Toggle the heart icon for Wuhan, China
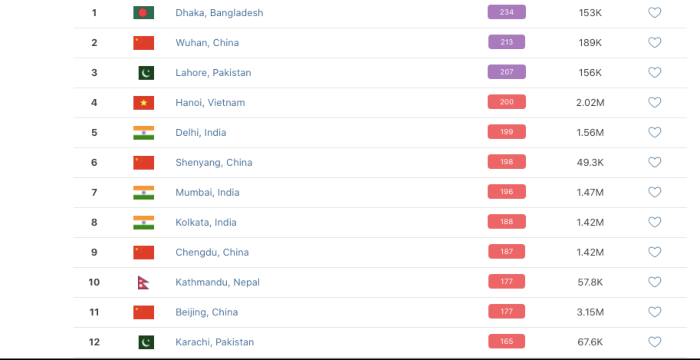Screen dimensions: 700x360 pos(654,43)
